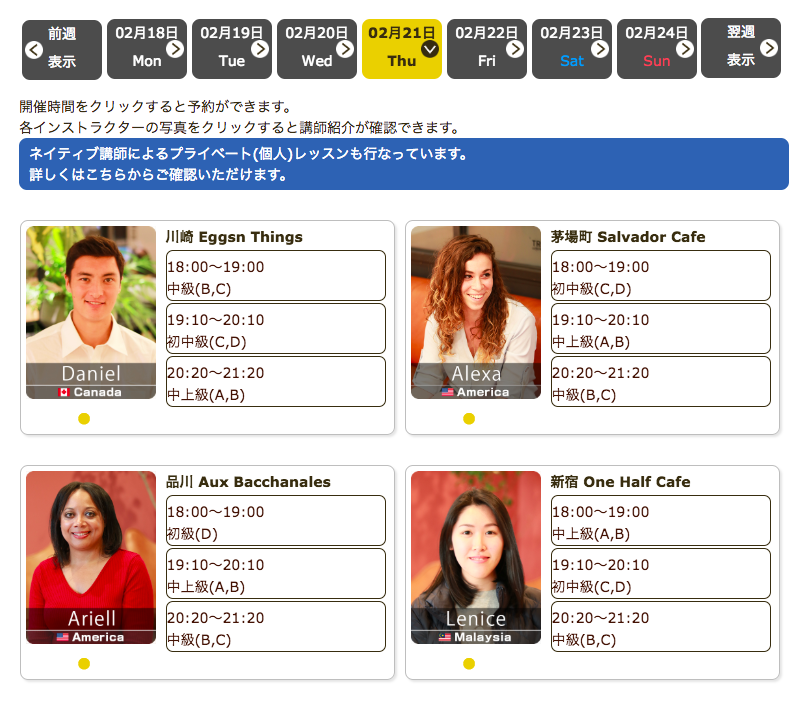Click the yellow dot under Daniel's photo
The height and width of the screenshot is (705, 804).
tap(84, 419)
